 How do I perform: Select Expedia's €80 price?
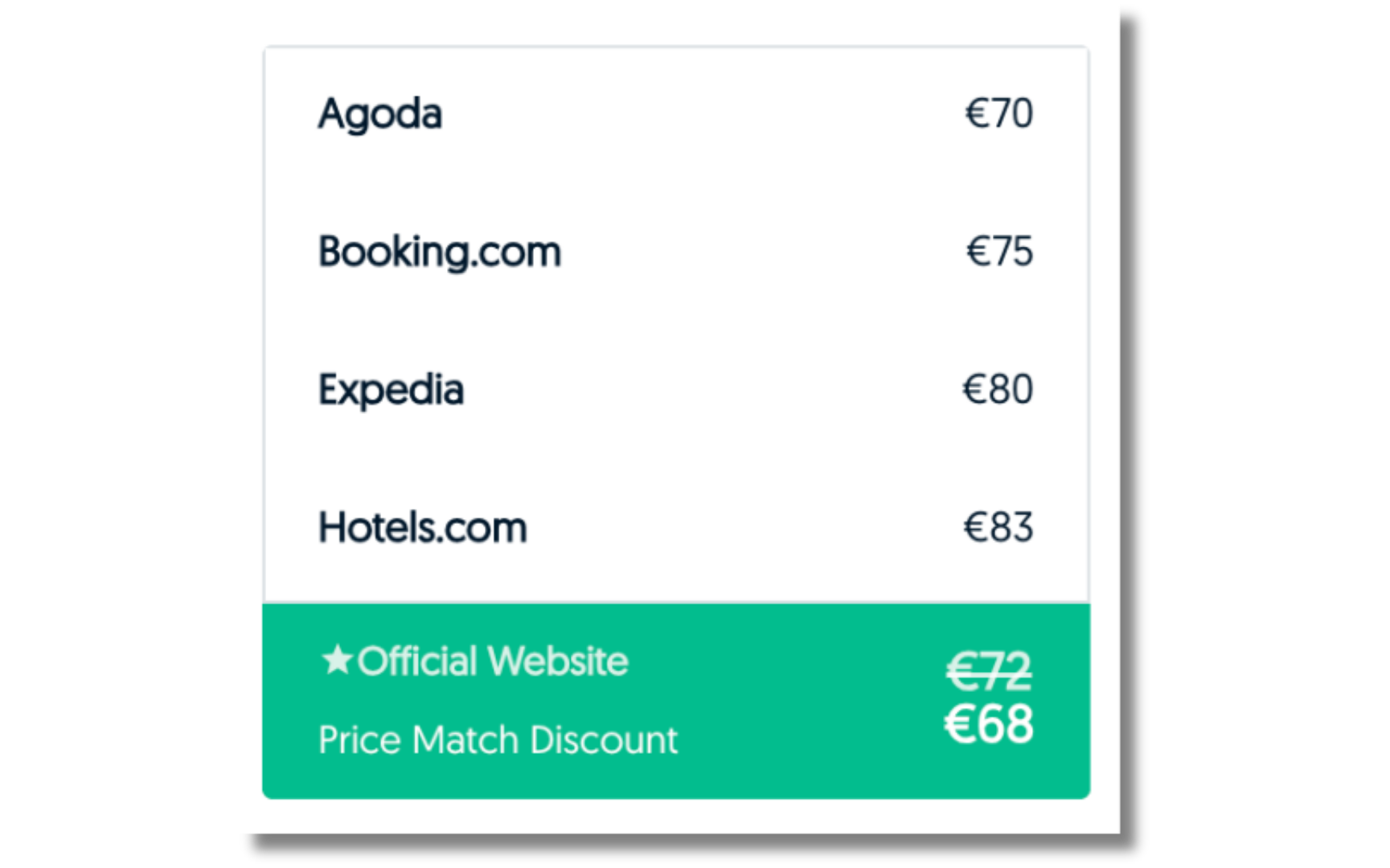(x=998, y=390)
